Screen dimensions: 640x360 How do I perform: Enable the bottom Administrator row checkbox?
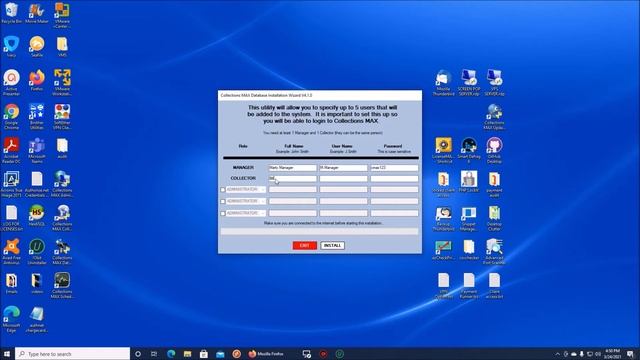point(222,213)
